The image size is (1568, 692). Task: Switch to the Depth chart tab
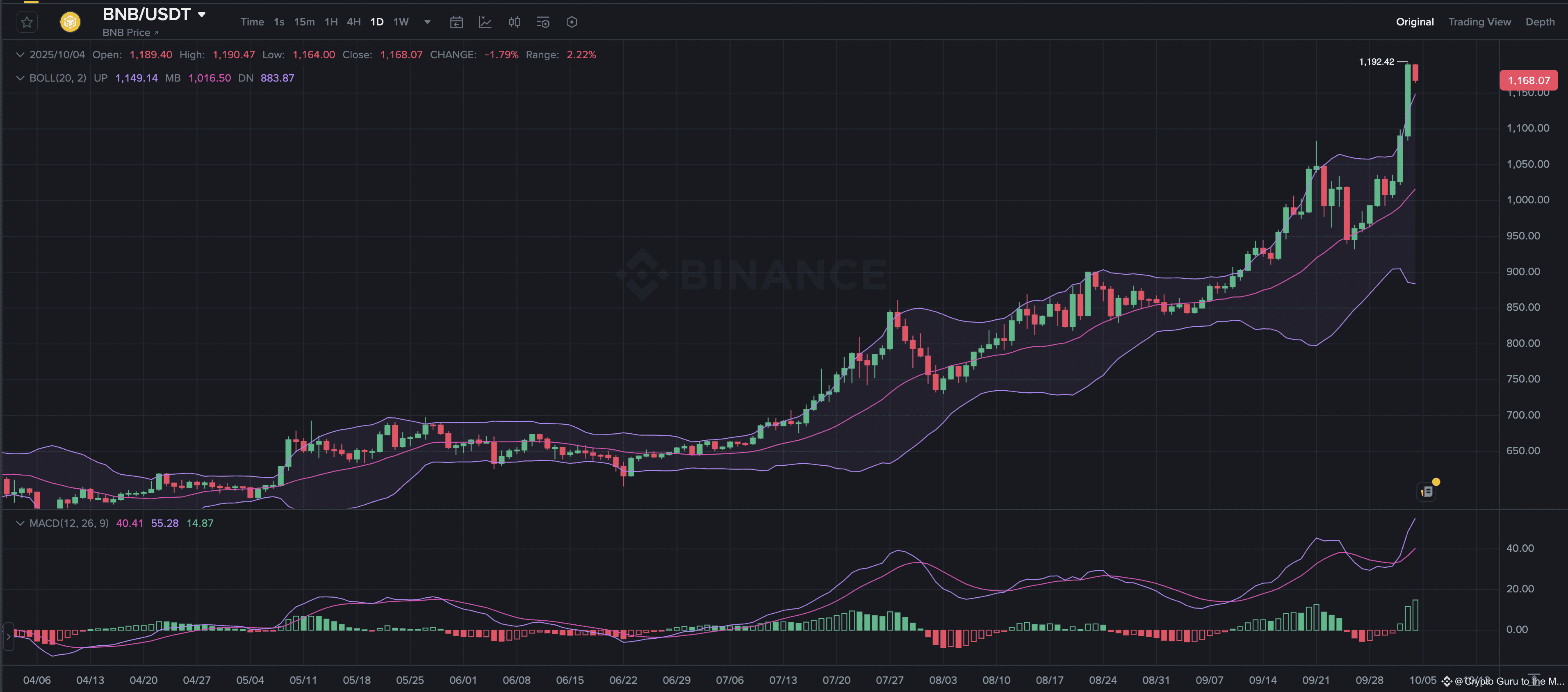[1539, 22]
